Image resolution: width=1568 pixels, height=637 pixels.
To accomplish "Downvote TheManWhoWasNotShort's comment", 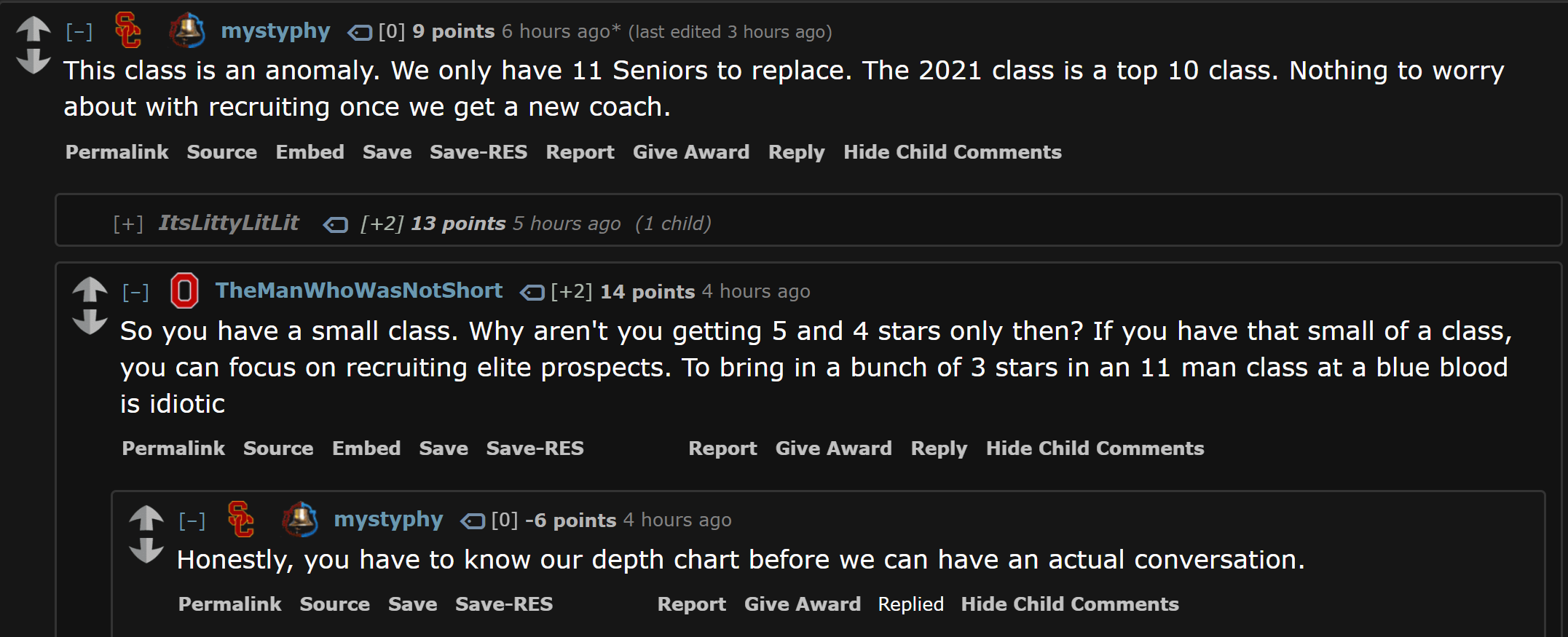I will 90,322.
